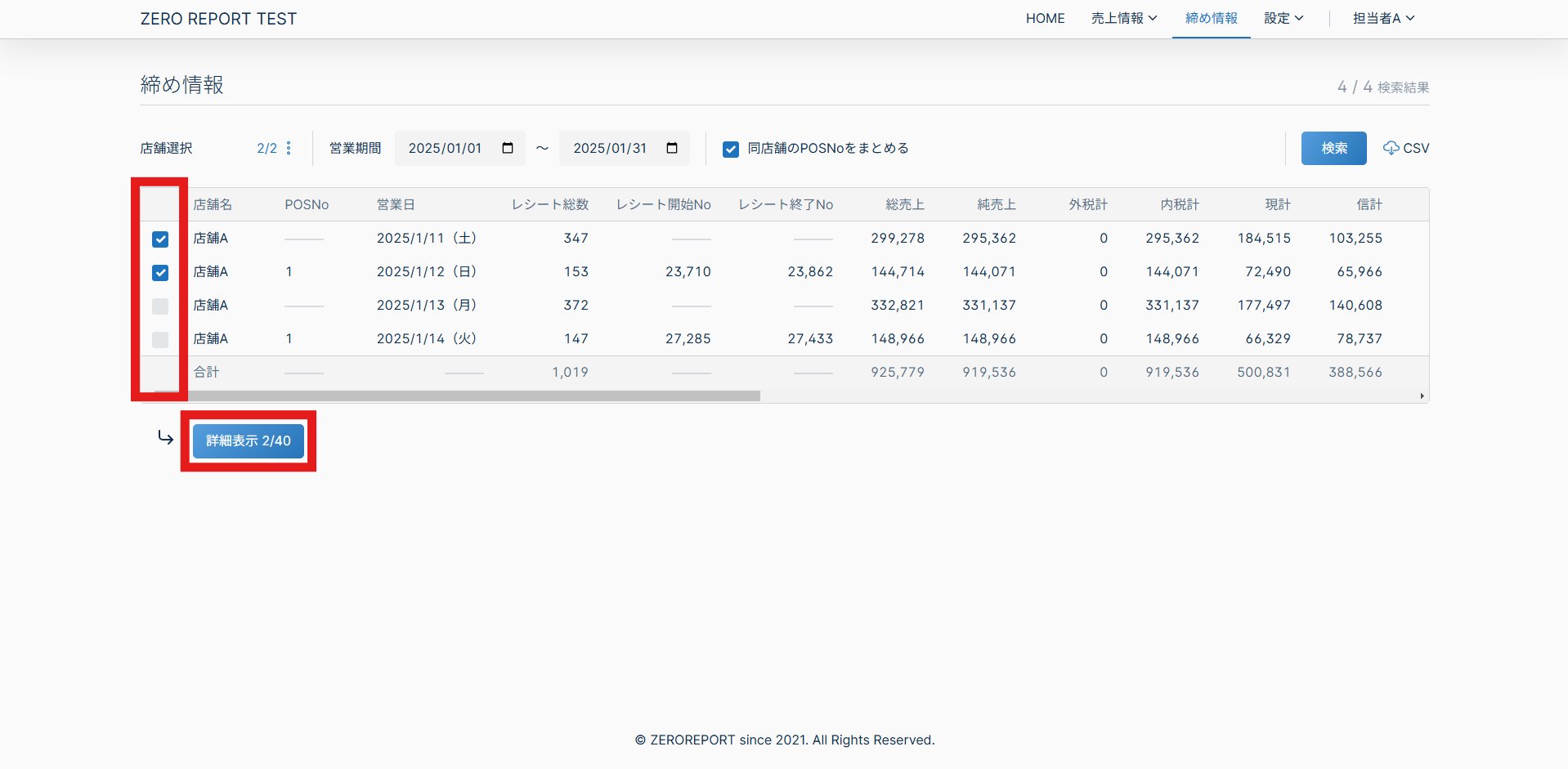Image resolution: width=1568 pixels, height=769 pixels.
Task: Toggle 同店舗のPOSNoをまとめる checkbox
Action: coord(731,149)
